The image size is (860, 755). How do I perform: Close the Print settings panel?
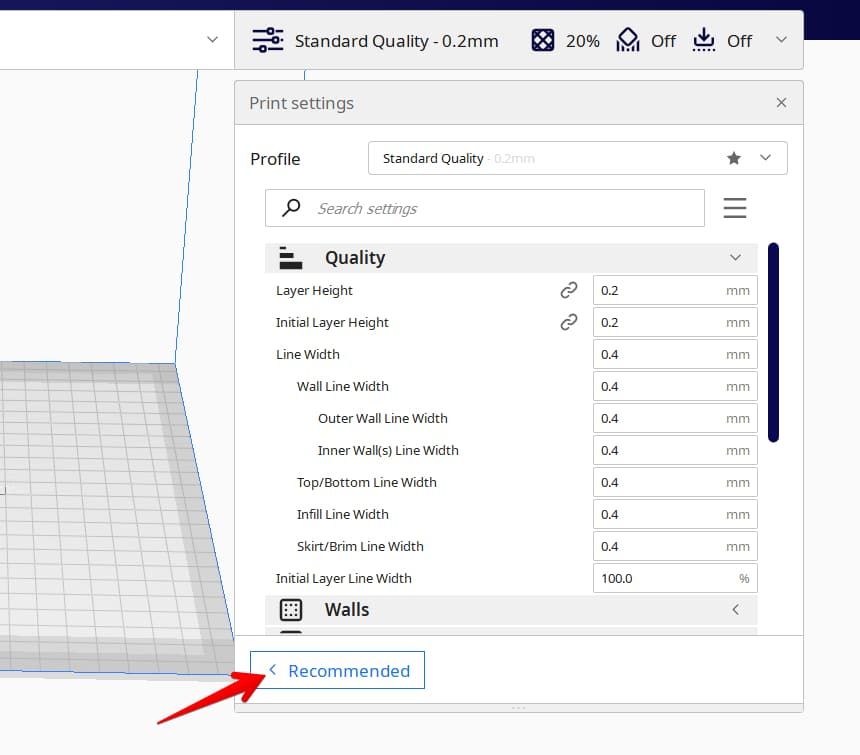[781, 103]
